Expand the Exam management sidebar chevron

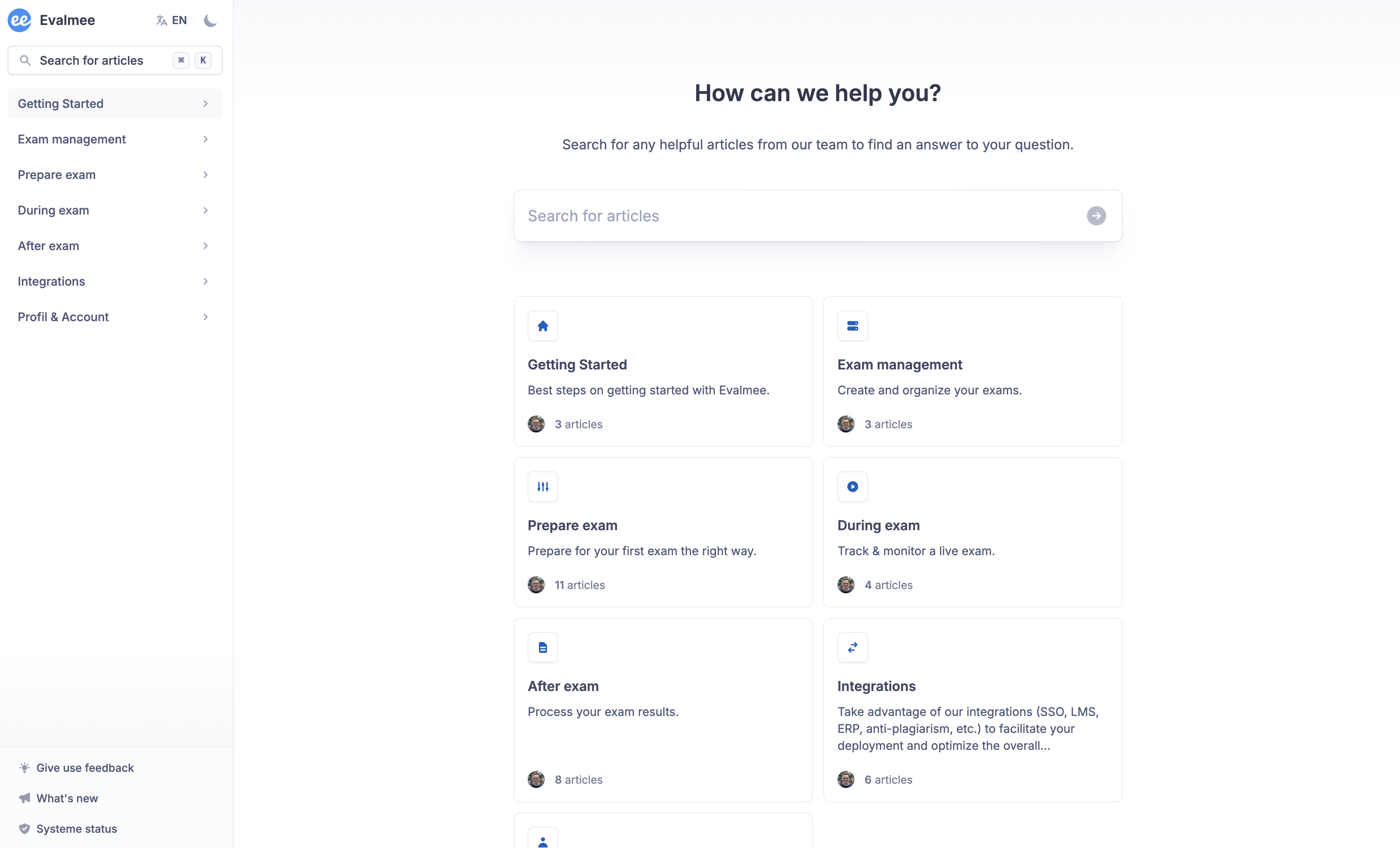[206, 139]
